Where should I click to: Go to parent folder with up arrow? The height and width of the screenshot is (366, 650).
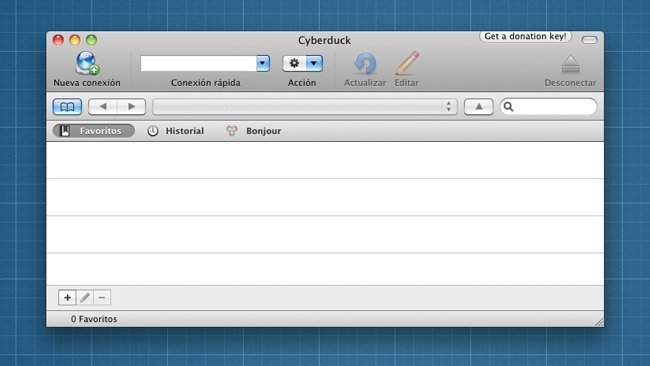click(x=478, y=107)
